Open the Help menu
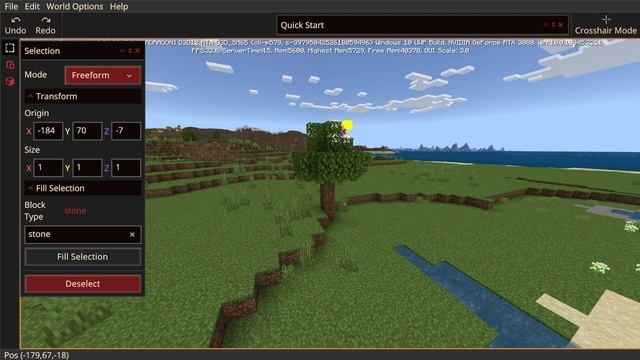 tap(119, 7)
